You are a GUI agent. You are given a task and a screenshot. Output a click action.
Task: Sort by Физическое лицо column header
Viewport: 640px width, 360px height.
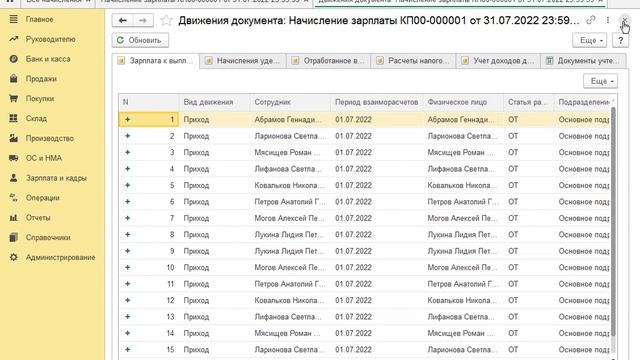pos(463,102)
